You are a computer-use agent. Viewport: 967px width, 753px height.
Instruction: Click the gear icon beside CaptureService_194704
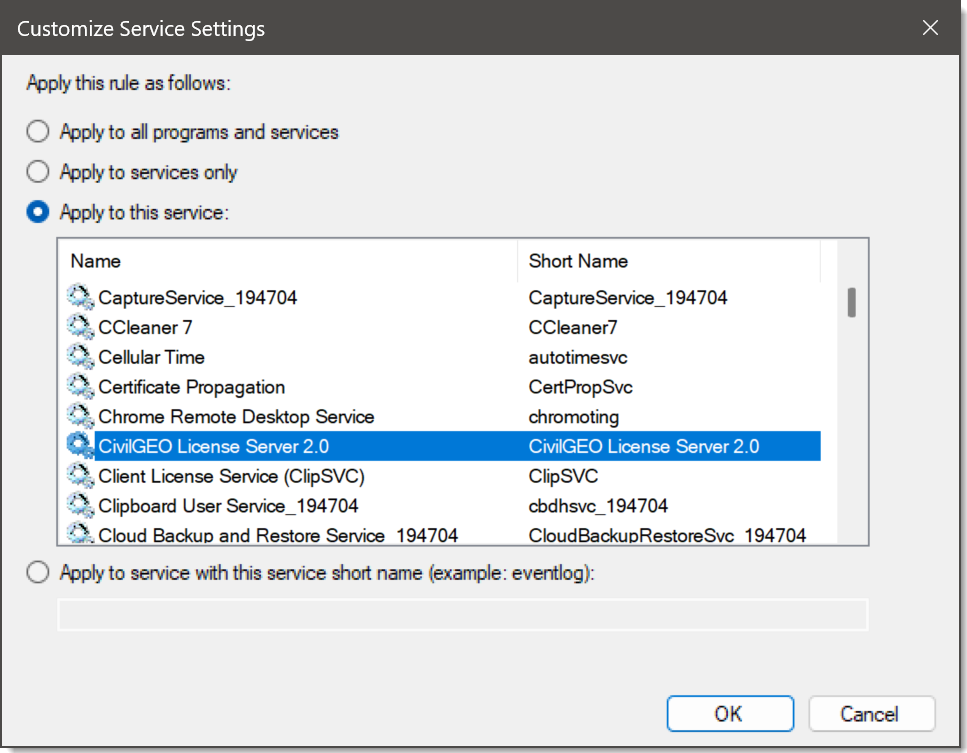tap(79, 297)
